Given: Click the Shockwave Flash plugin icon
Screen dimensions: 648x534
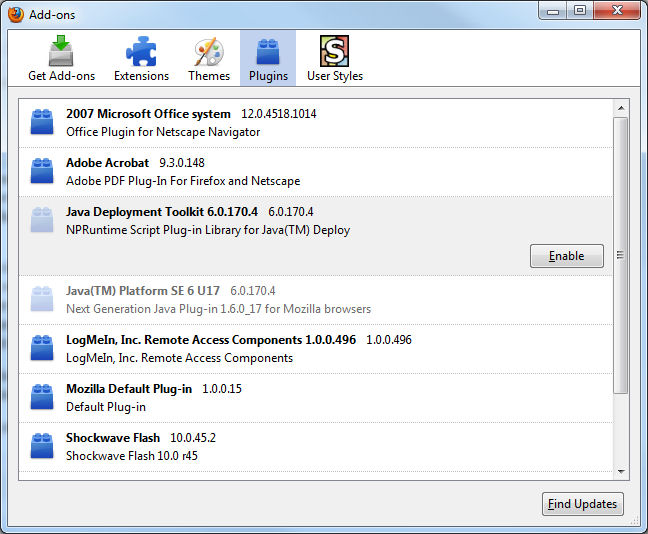Looking at the screenshot, I should pos(42,446).
